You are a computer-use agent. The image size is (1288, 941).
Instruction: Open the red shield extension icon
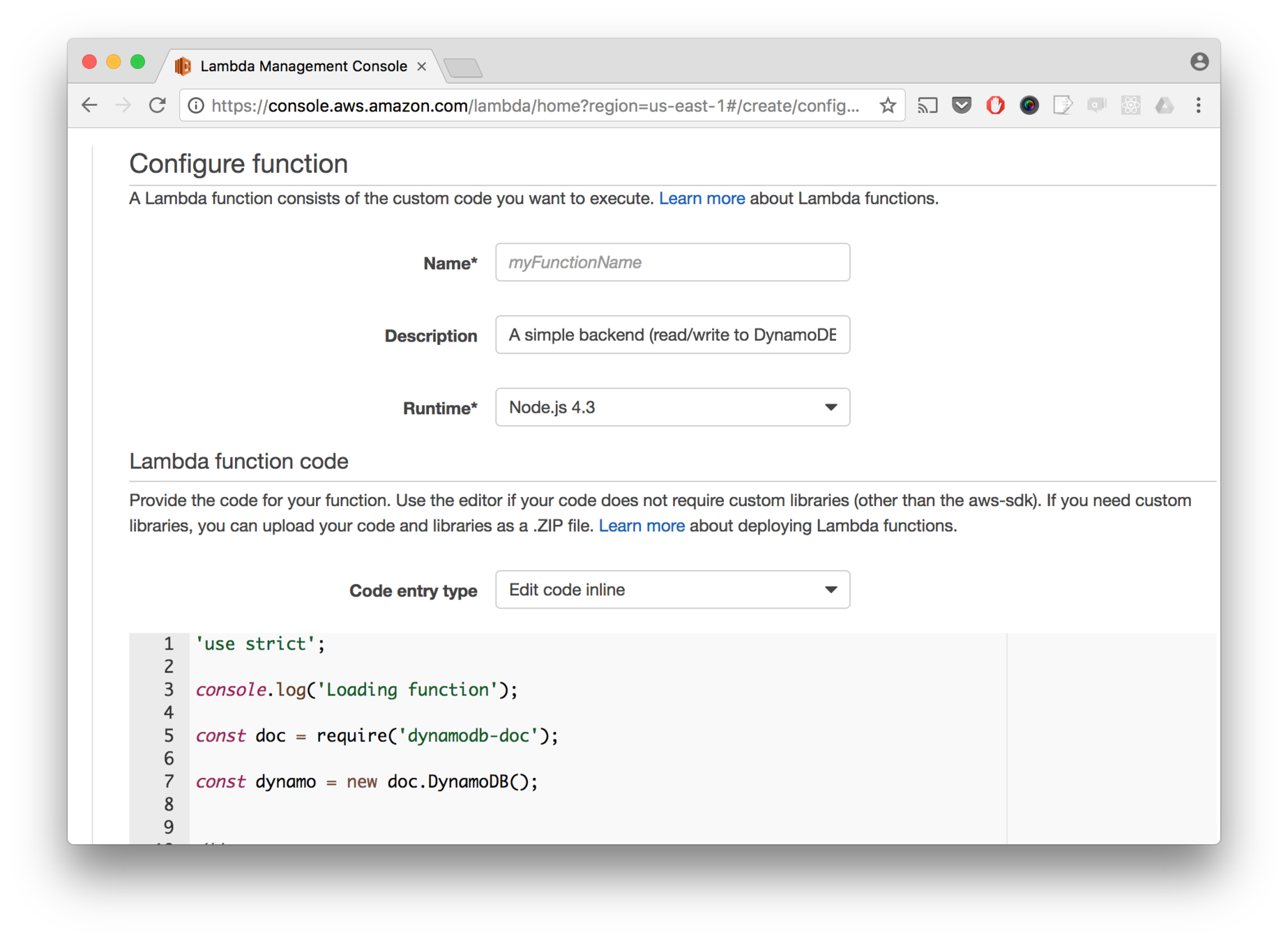pyautogui.click(x=995, y=105)
